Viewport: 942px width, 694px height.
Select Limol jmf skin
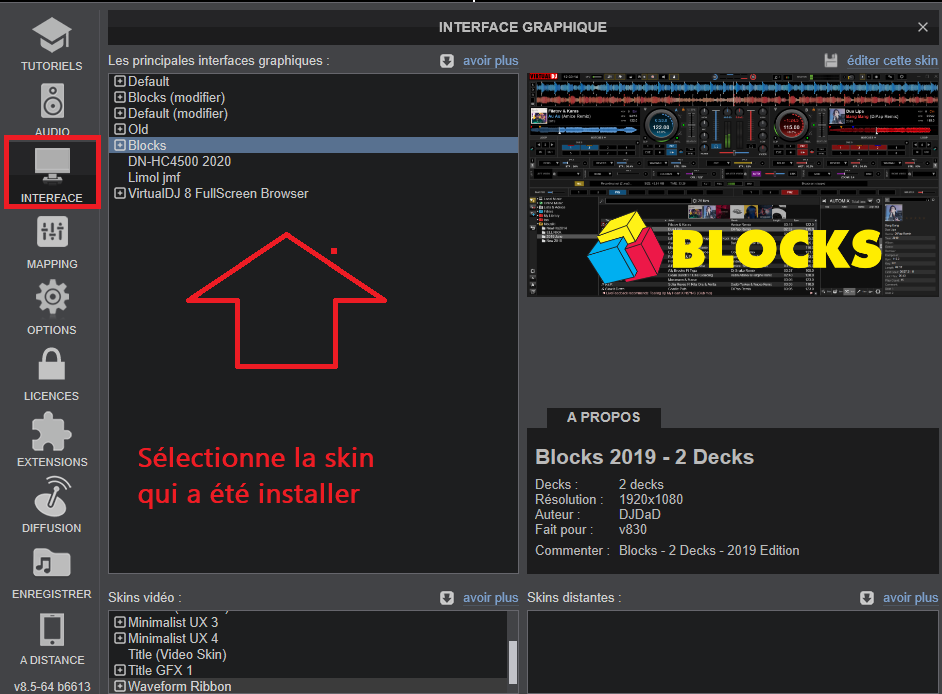pos(313,177)
